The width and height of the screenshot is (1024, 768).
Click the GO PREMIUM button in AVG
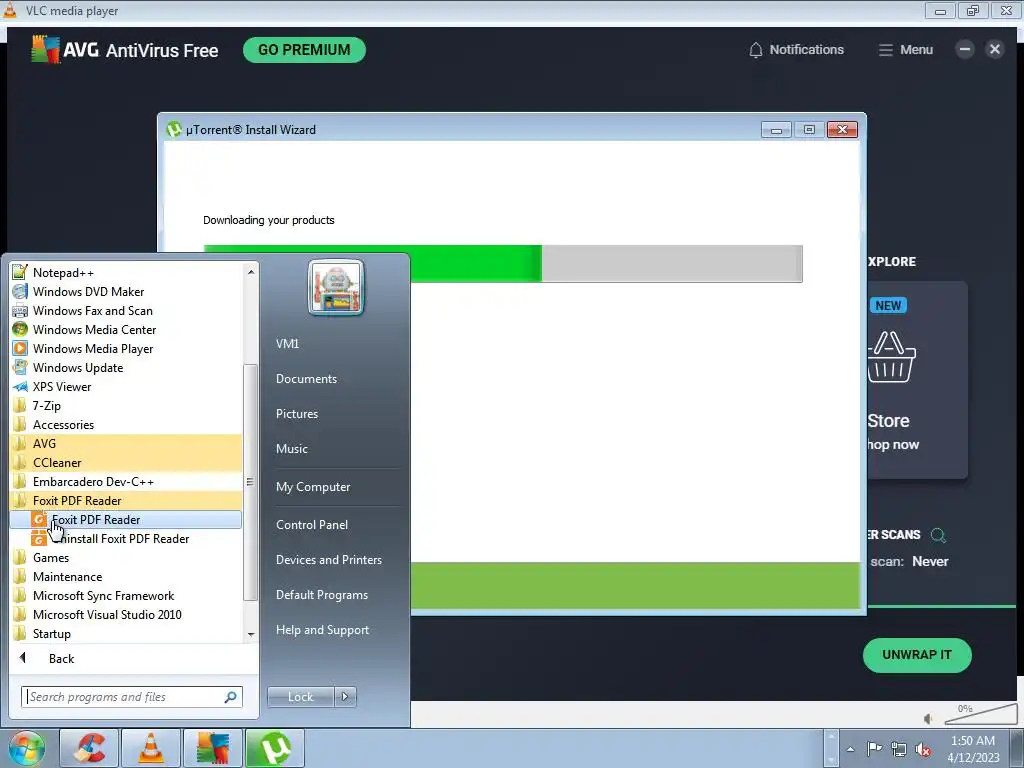(x=304, y=50)
